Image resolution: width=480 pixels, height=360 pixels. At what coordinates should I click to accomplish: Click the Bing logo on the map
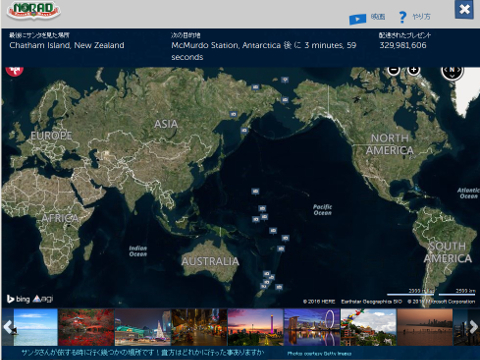[18, 299]
